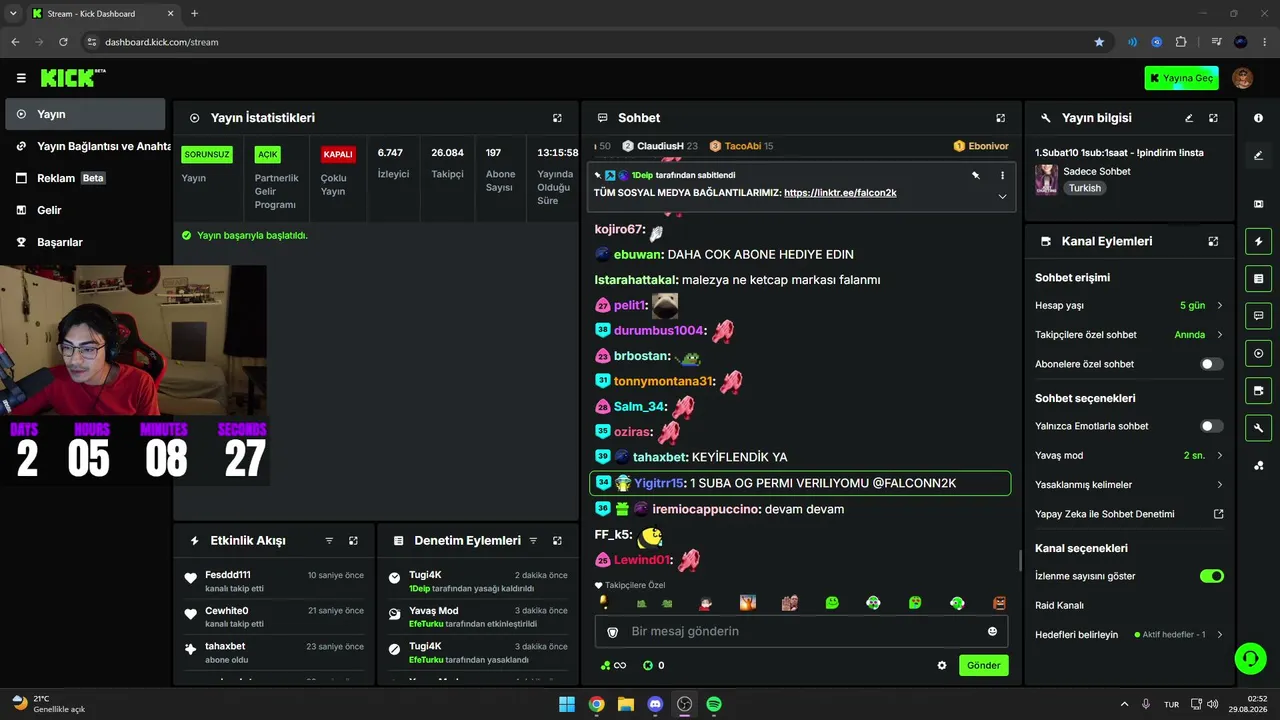
Task: Open chat settings gear next to Gönder
Action: pos(941,666)
